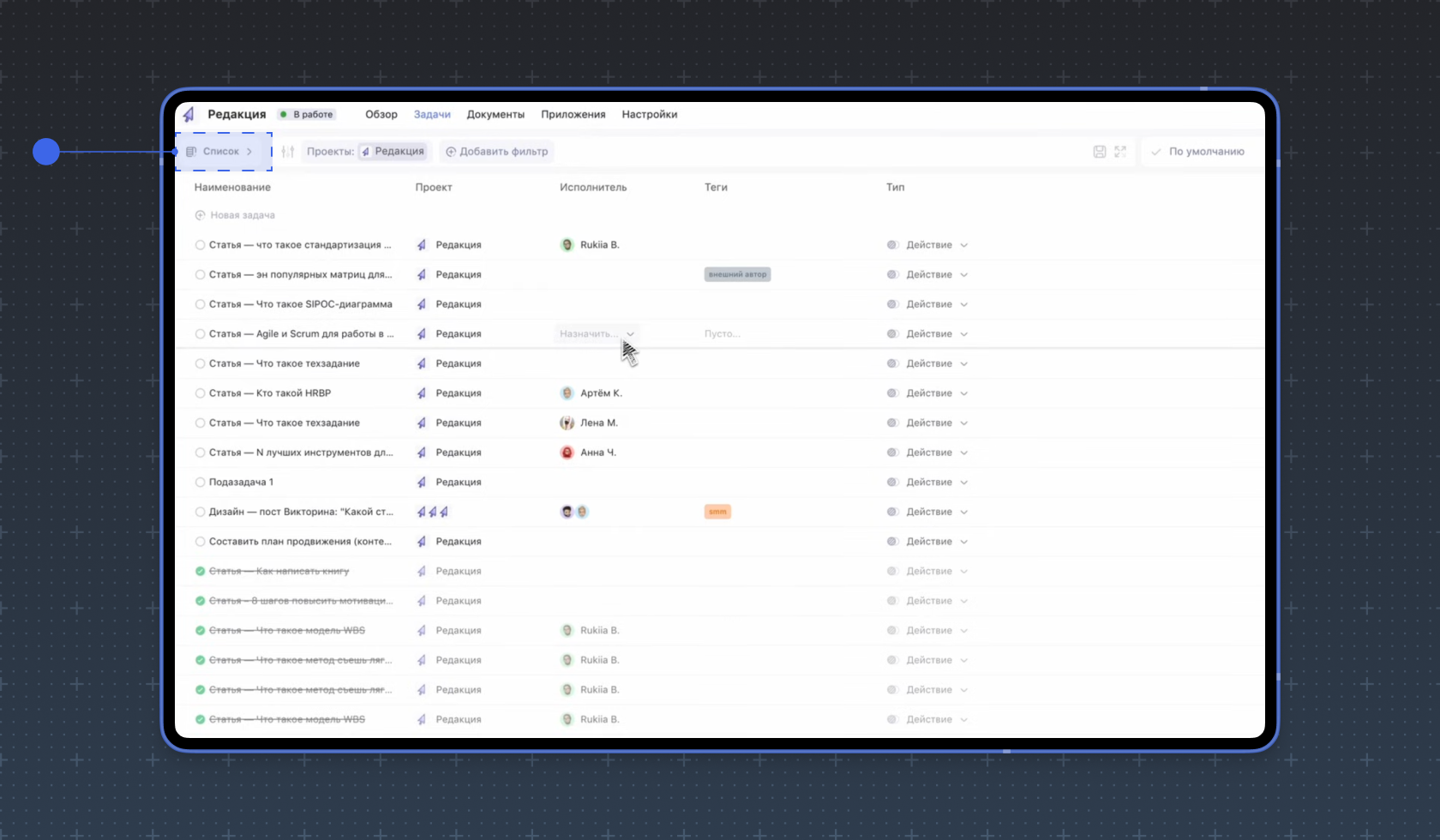1440x840 pixels.
Task: Switch to the Документы tab
Action: (495, 114)
